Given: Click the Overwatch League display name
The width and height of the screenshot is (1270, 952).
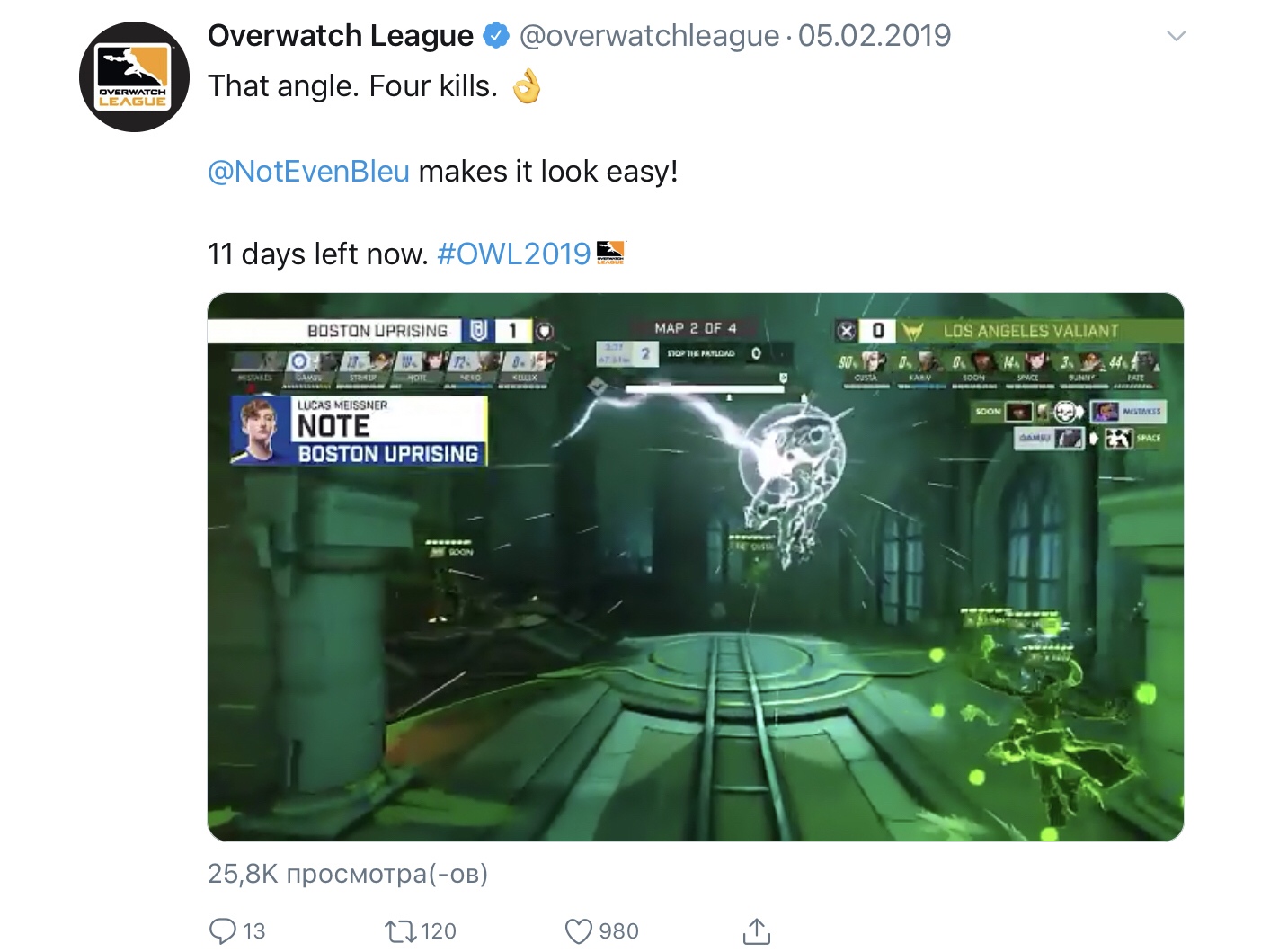Looking at the screenshot, I should point(341,36).
